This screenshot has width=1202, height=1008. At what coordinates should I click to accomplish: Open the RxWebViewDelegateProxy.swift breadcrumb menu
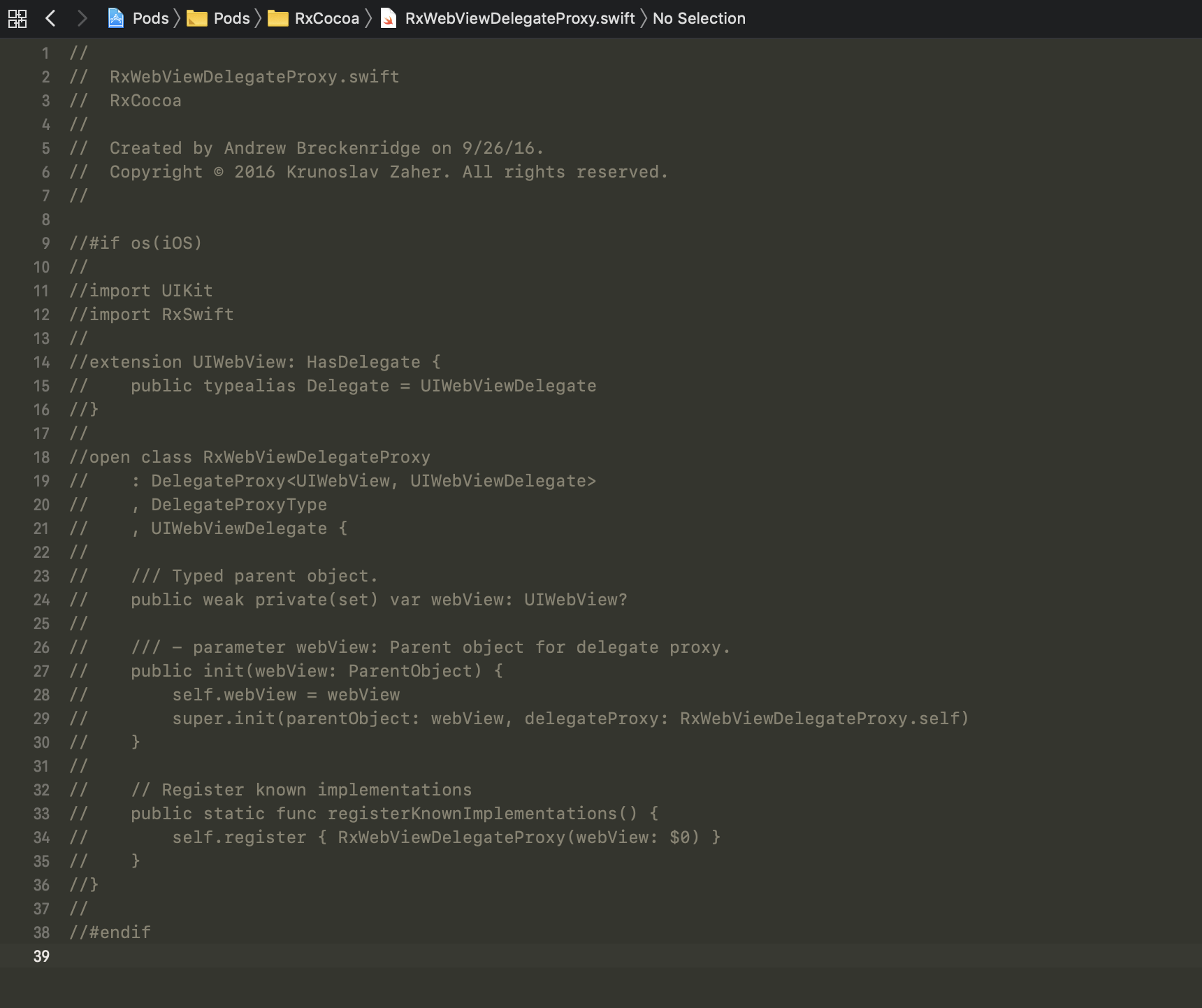coord(519,18)
